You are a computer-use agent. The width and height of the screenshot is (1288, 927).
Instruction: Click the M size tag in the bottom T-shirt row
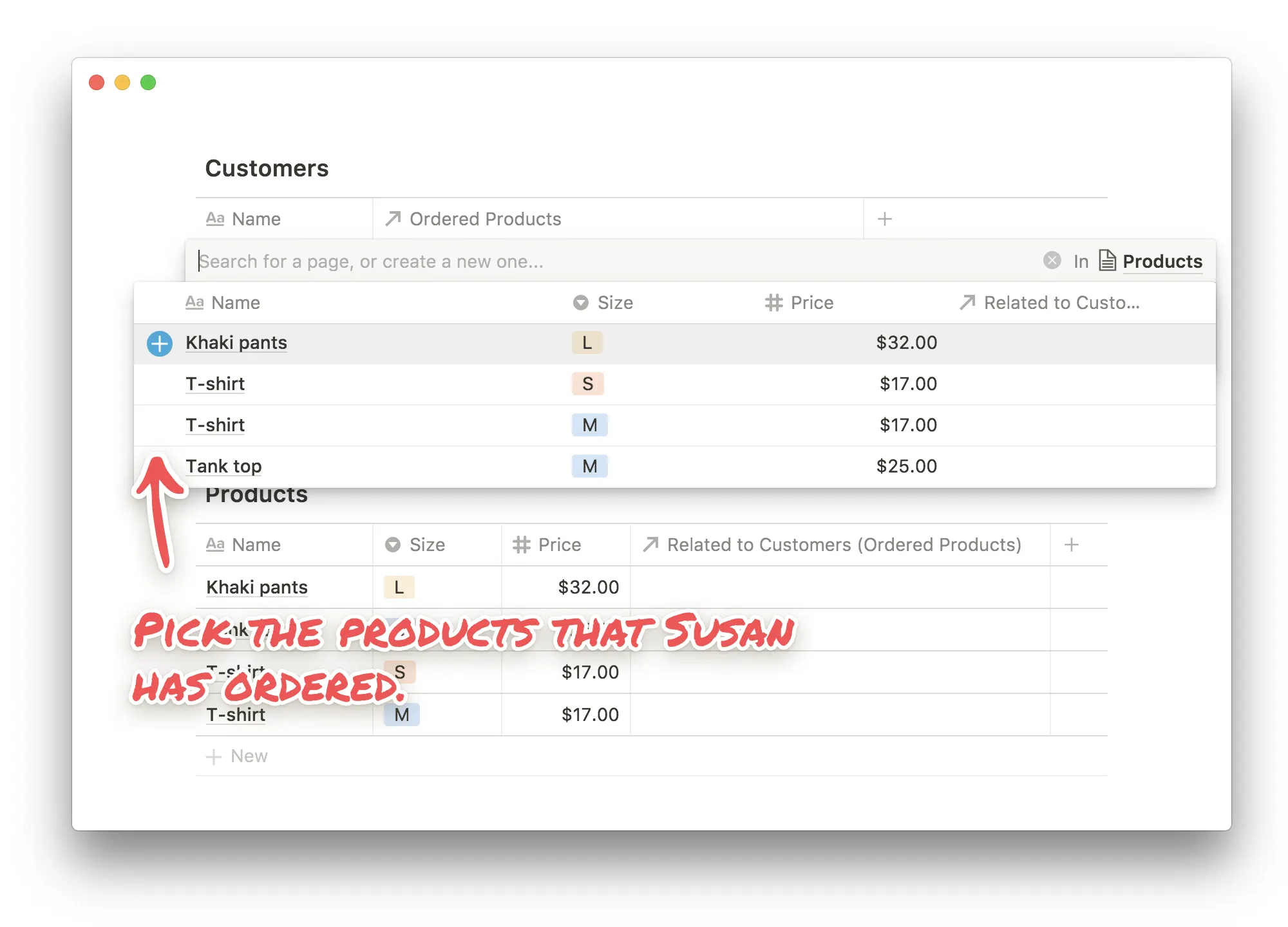[x=401, y=715]
